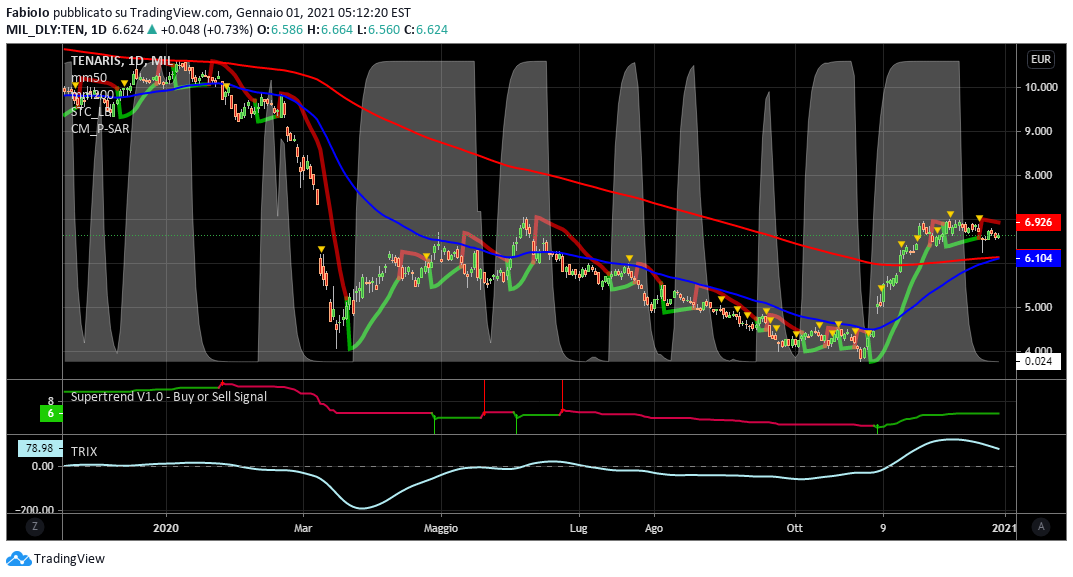Click the Z timezone button
This screenshot has width=1073, height=577.
point(35,526)
